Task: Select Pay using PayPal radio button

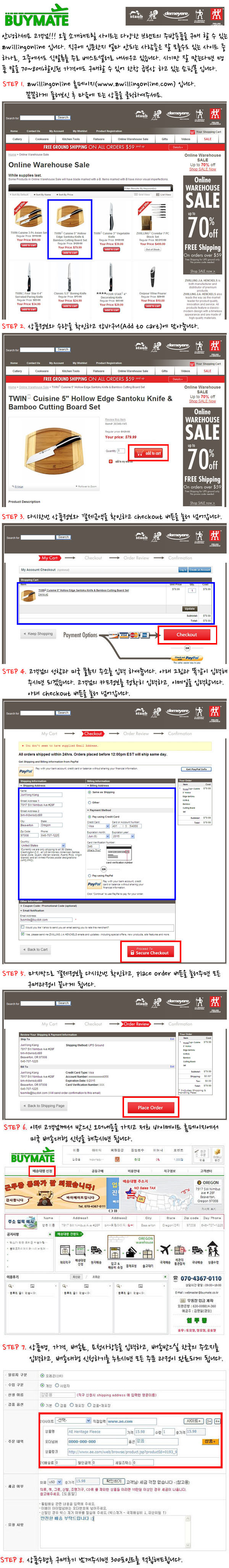Action: [90, 875]
